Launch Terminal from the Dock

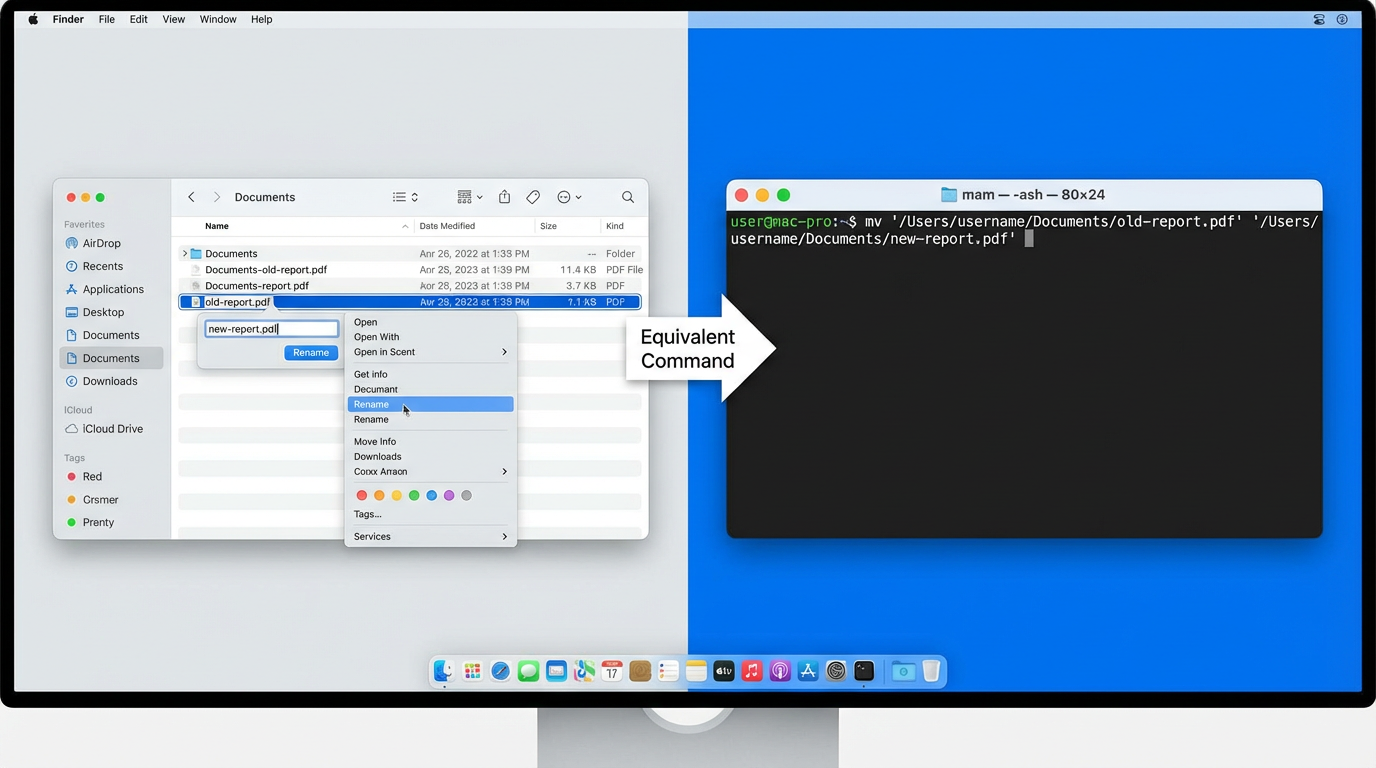[x=863, y=671]
